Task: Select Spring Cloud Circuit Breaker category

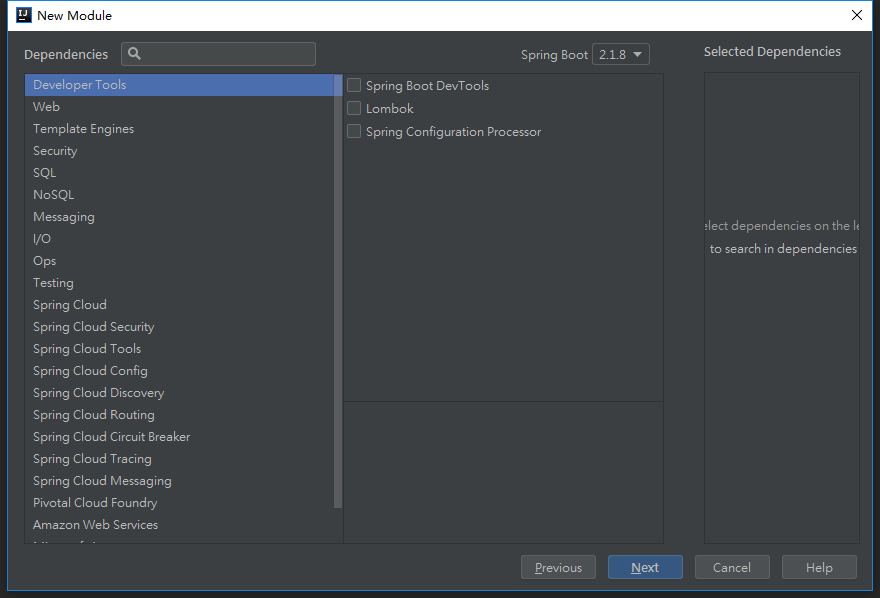Action: coord(180,437)
